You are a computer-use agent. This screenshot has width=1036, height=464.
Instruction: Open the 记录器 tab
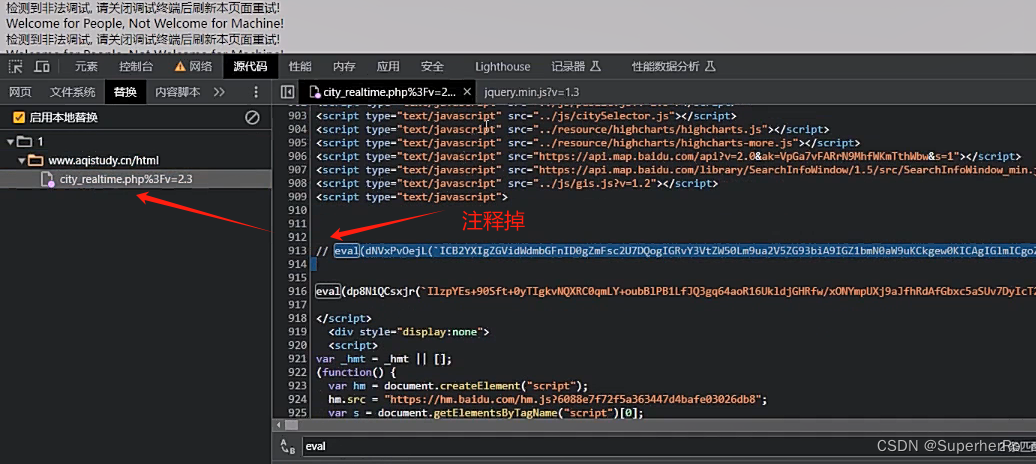pos(576,66)
